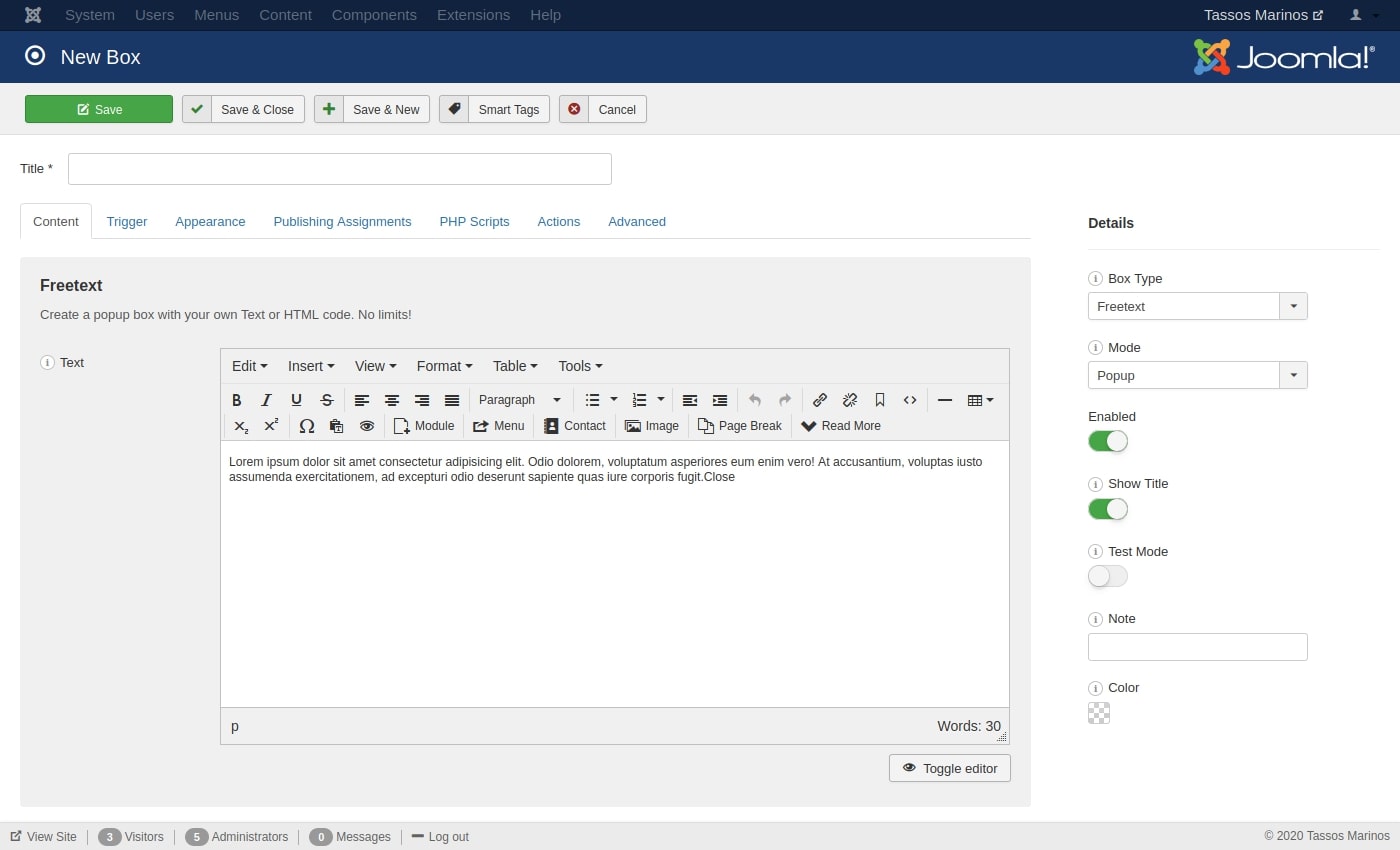The height and width of the screenshot is (850, 1400).
Task: Open the Box Type dropdown
Action: pyautogui.click(x=1293, y=306)
